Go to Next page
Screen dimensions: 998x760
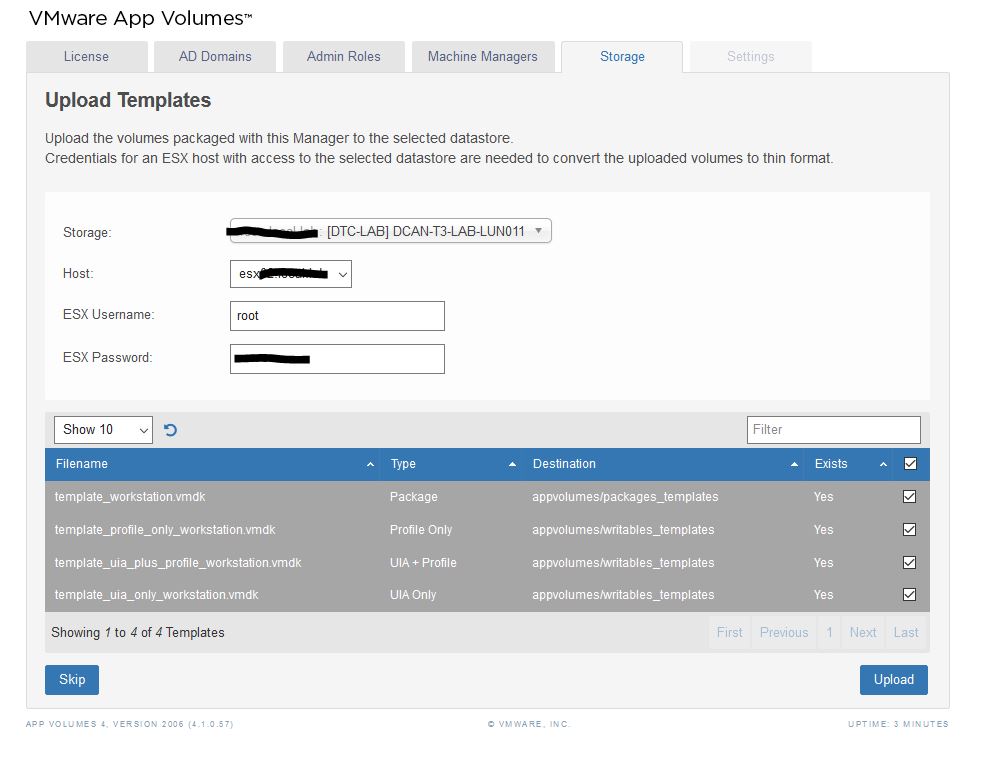pos(863,633)
